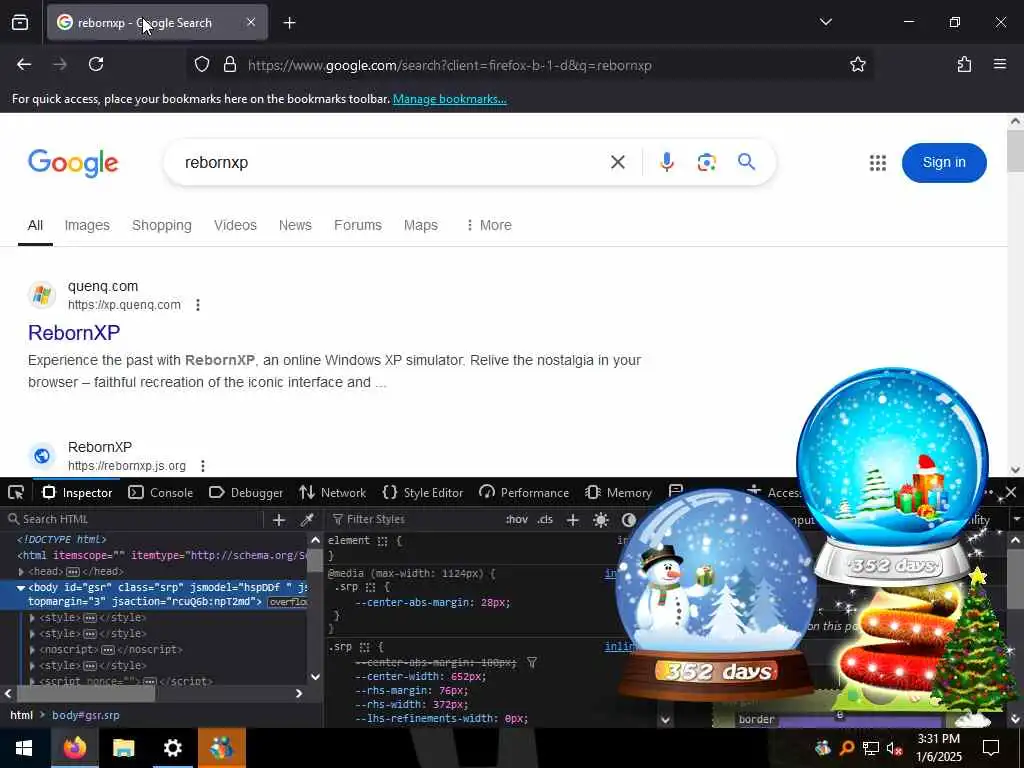Switch to News results tab
This screenshot has width=1024, height=768.
(x=295, y=225)
